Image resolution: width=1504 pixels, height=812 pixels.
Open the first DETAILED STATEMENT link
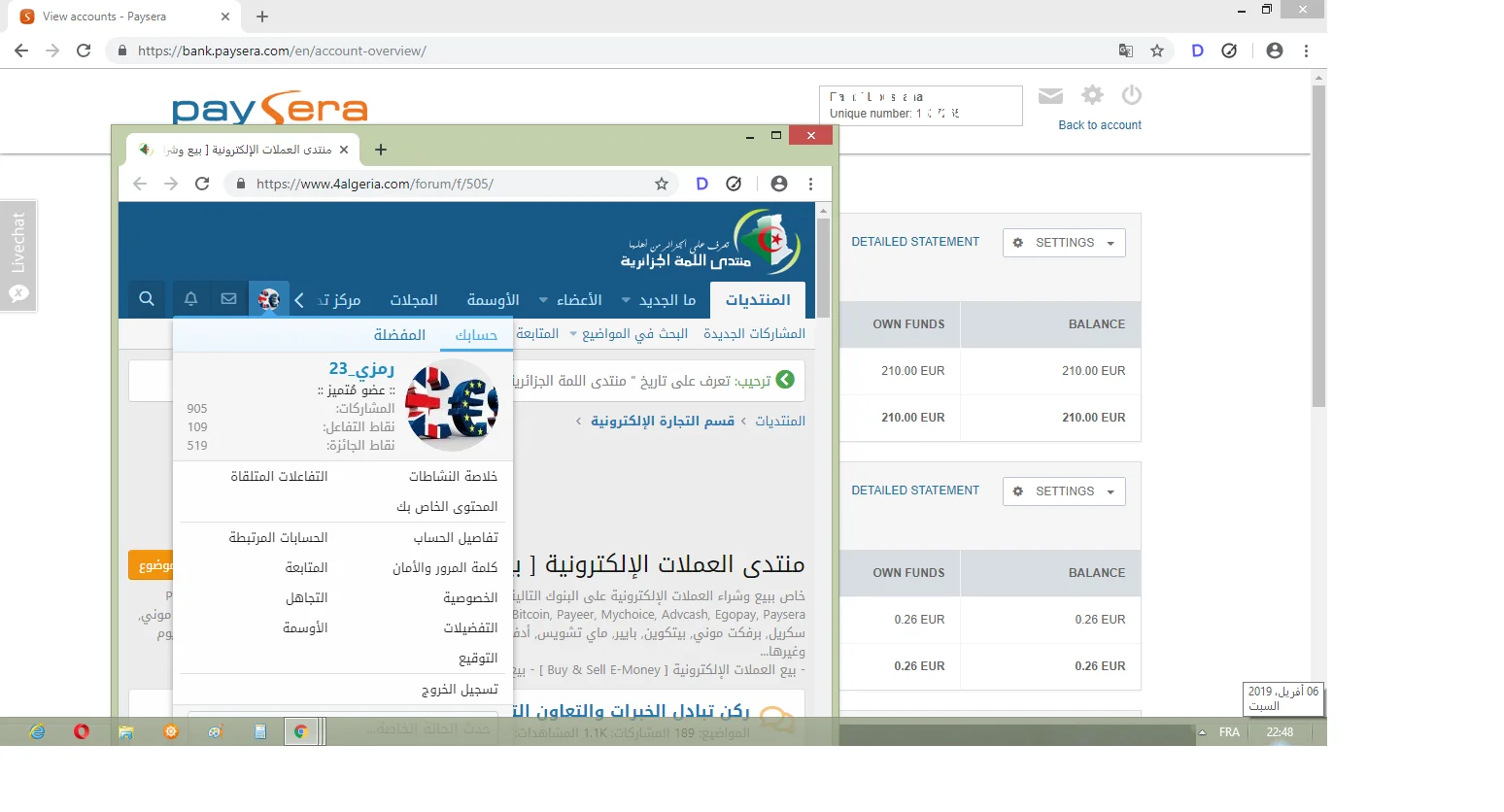pyautogui.click(x=915, y=242)
